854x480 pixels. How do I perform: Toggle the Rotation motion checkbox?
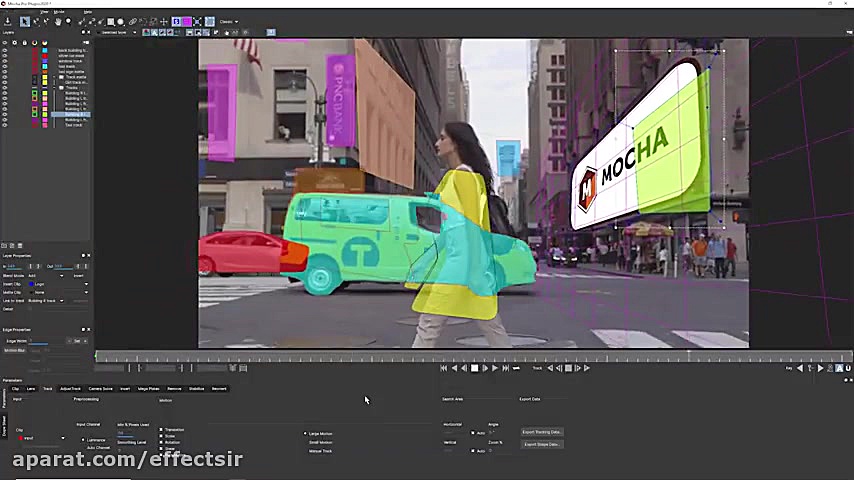pos(161,442)
